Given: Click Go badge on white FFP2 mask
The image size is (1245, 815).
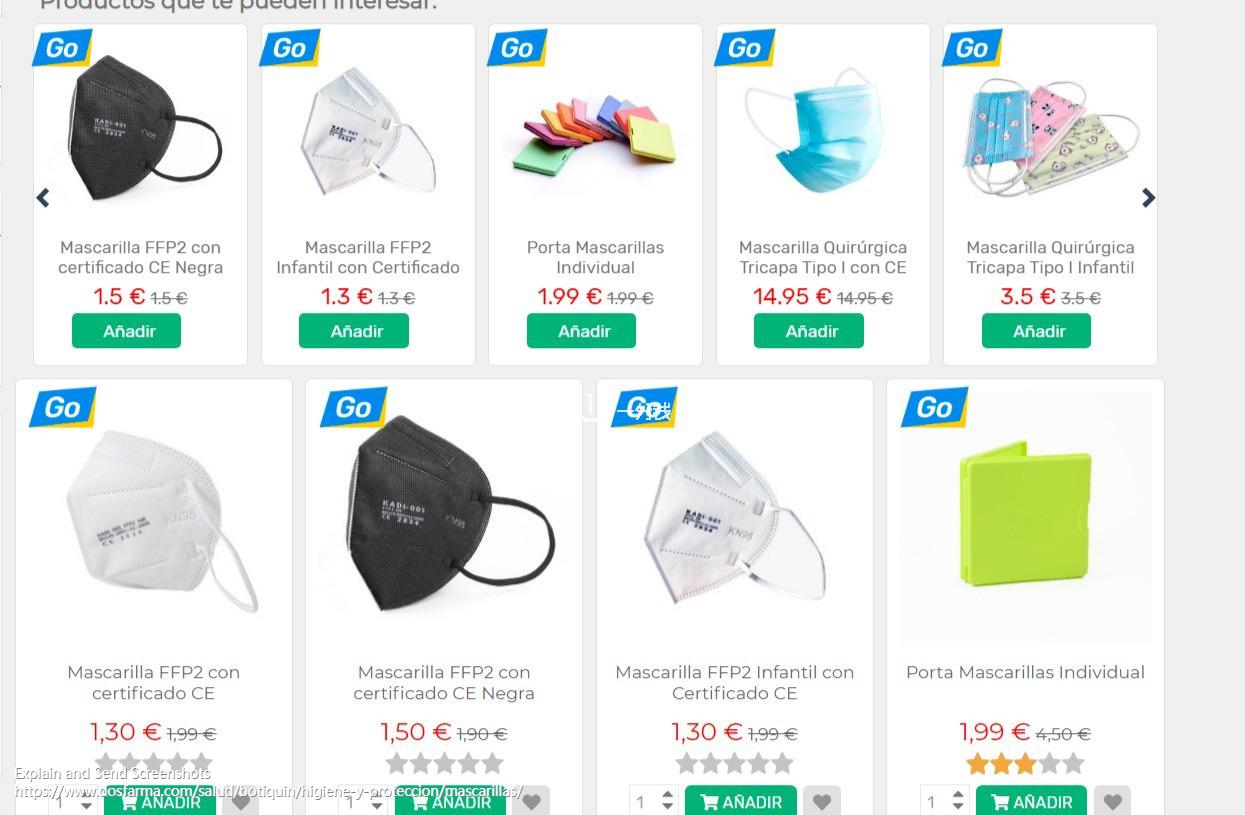Looking at the screenshot, I should tap(63, 407).
